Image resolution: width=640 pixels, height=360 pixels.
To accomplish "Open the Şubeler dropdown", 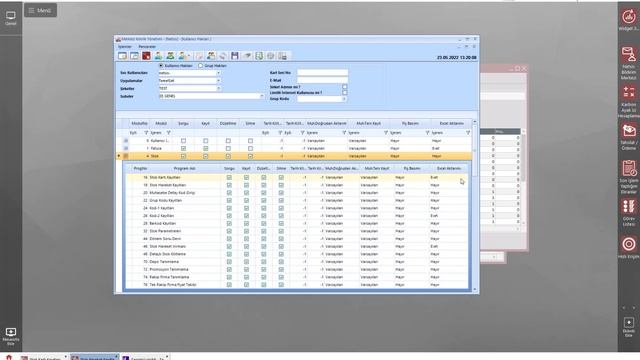I will pos(262,96).
